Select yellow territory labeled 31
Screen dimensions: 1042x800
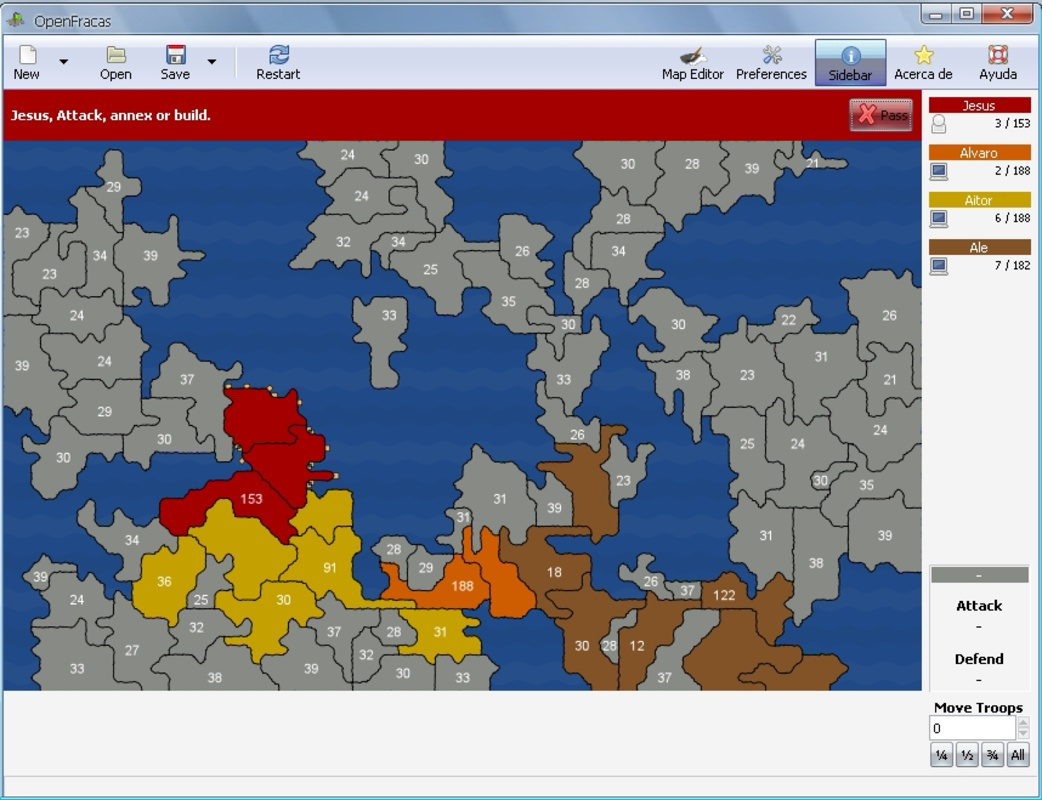(440, 632)
